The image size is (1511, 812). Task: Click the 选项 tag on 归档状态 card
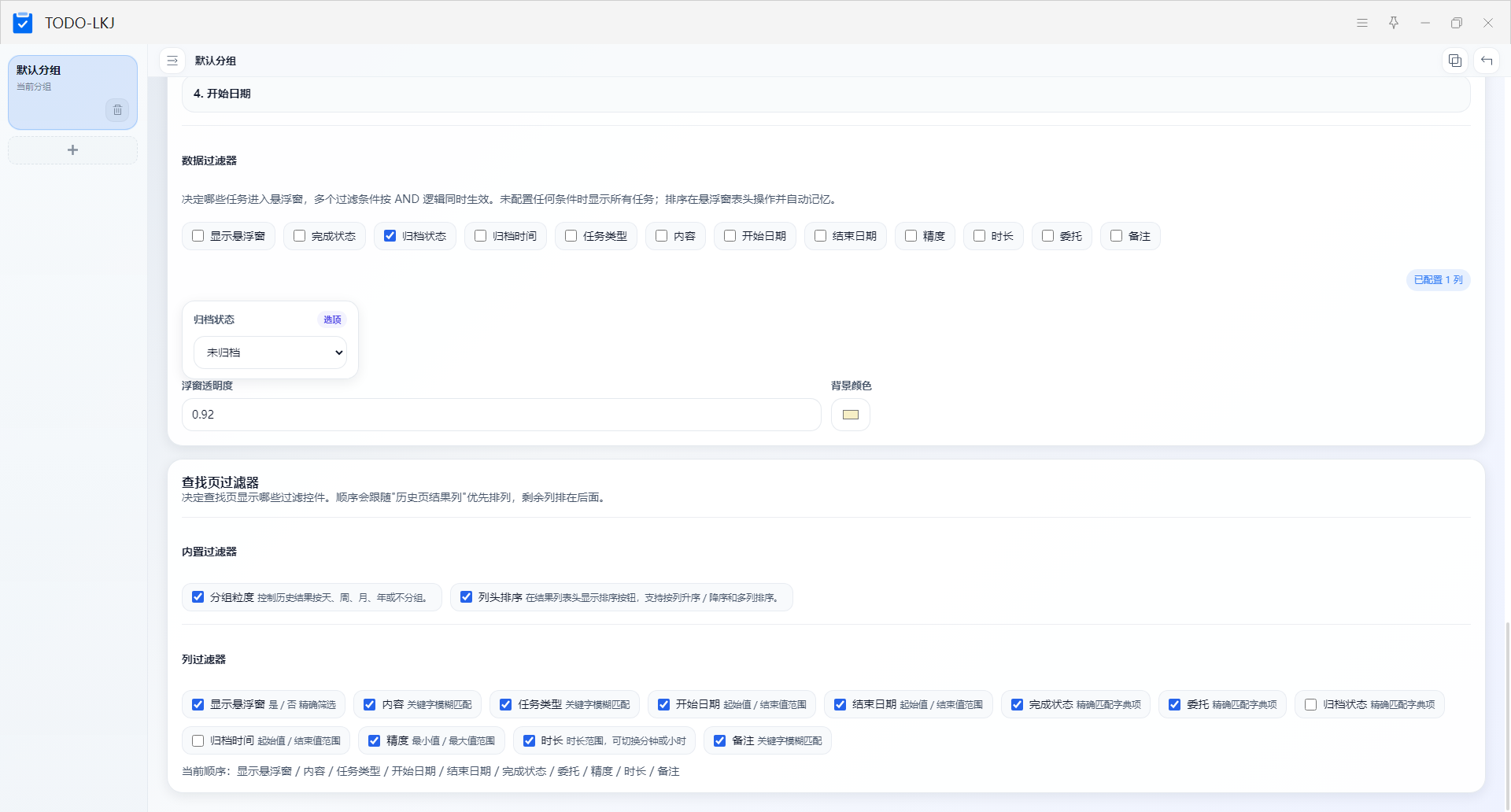tap(332, 319)
